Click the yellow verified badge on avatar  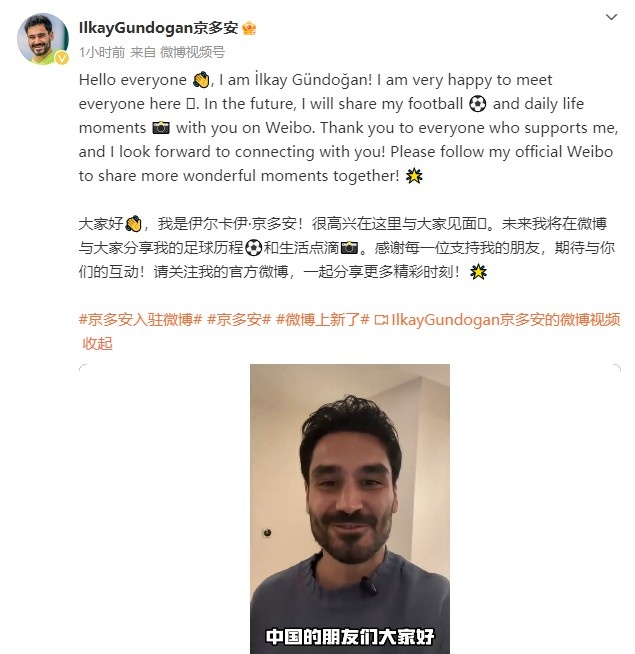(x=62, y=58)
